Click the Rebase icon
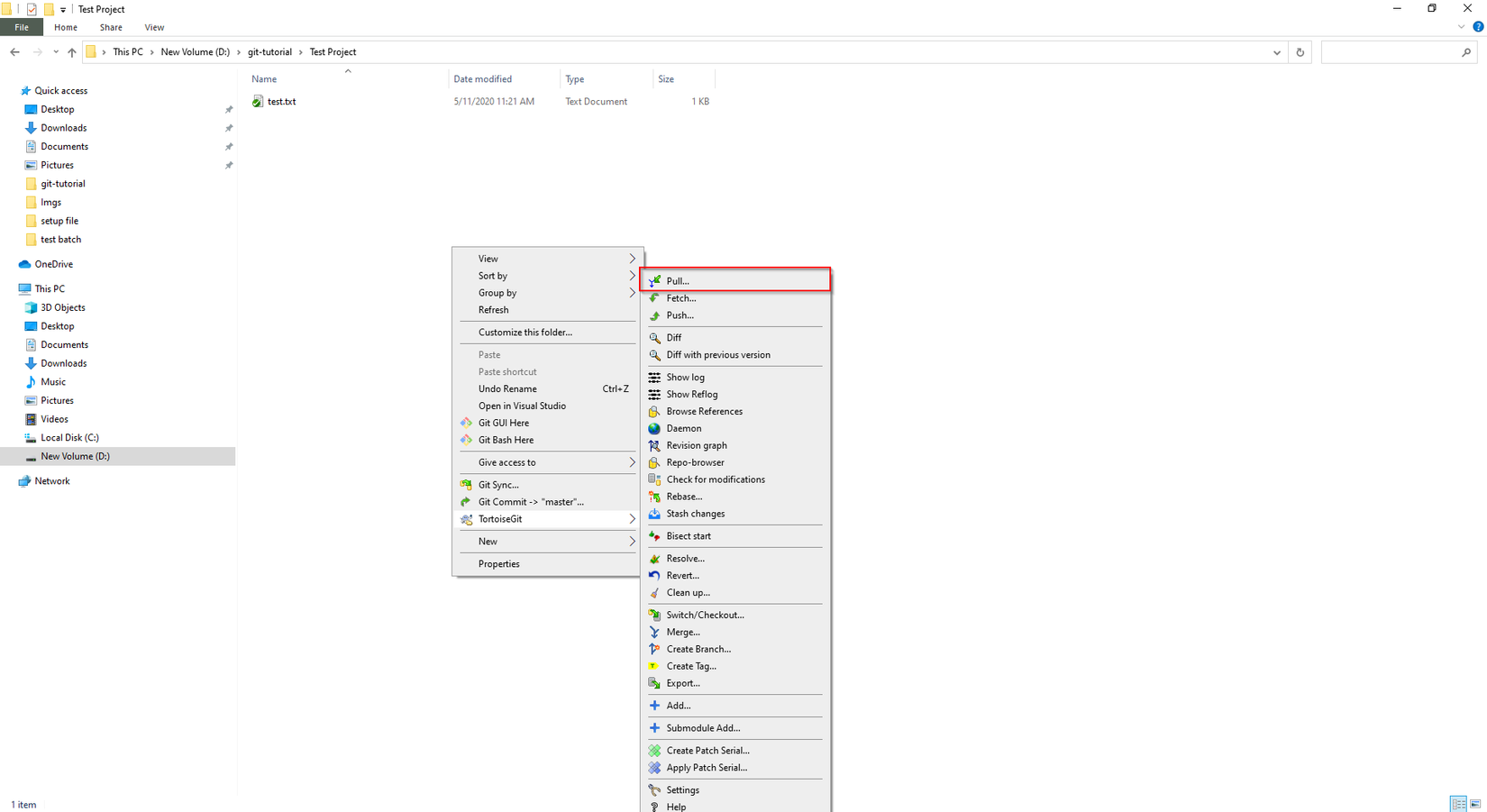Viewport: 1487px width, 812px height. [655, 497]
